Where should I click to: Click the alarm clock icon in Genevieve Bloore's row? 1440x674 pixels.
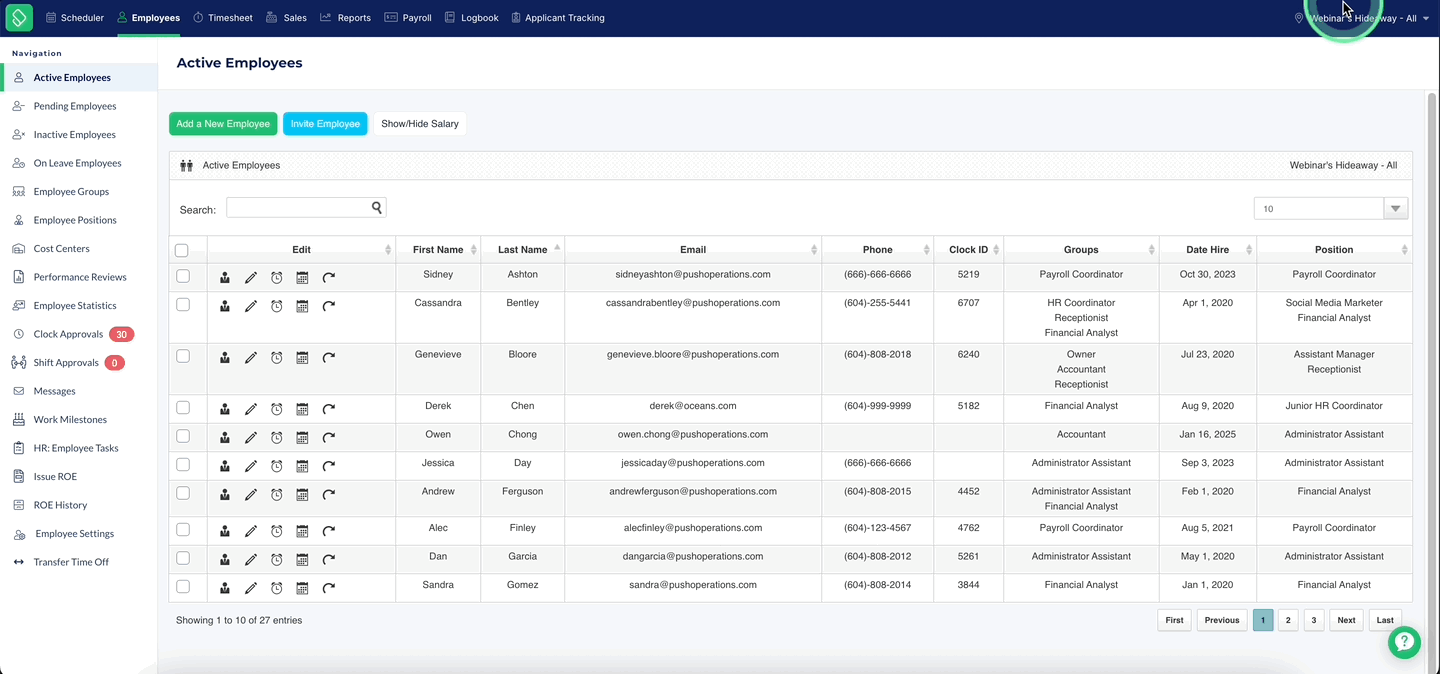coord(277,357)
